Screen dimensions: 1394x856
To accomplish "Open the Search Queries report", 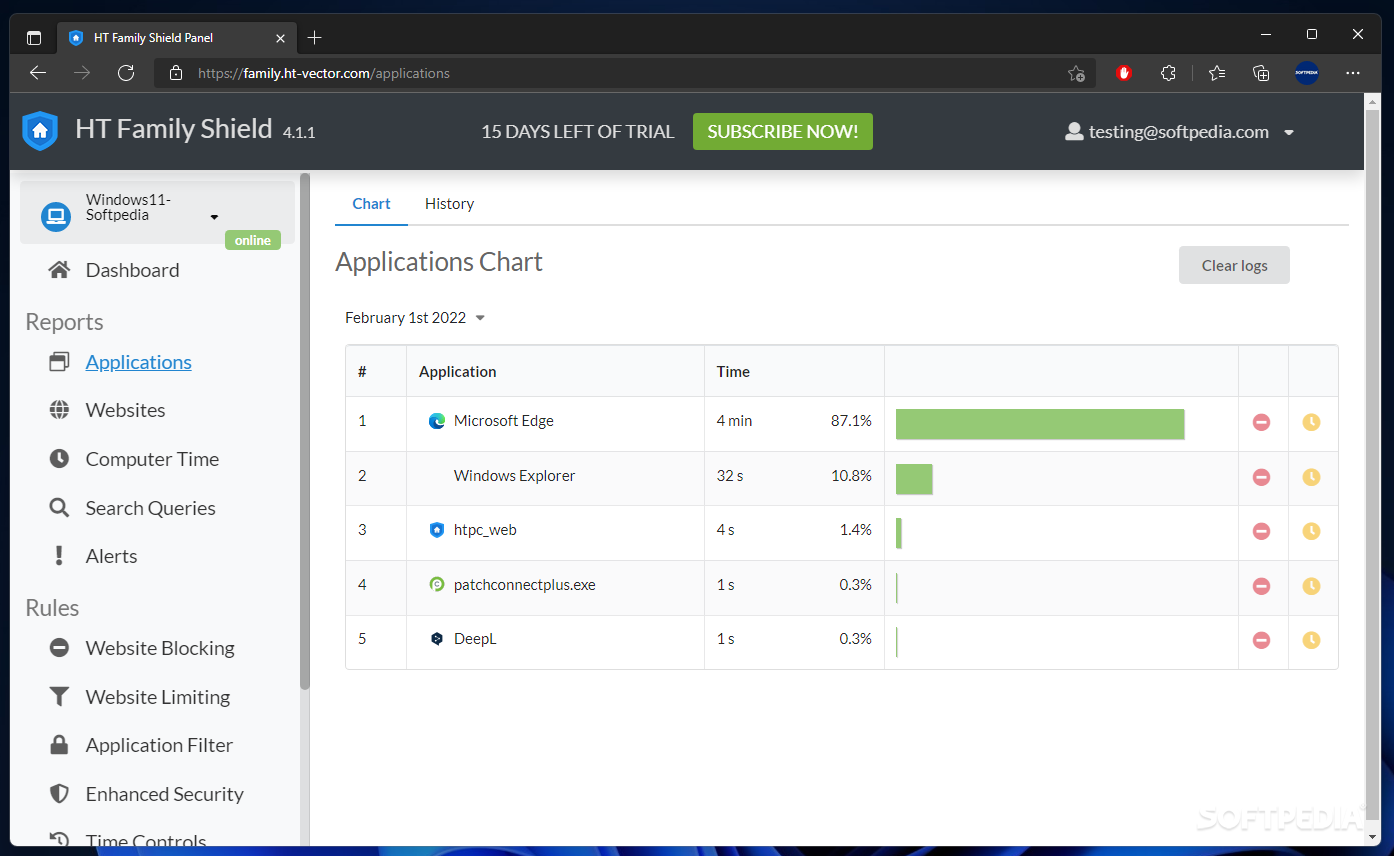I will pos(150,508).
